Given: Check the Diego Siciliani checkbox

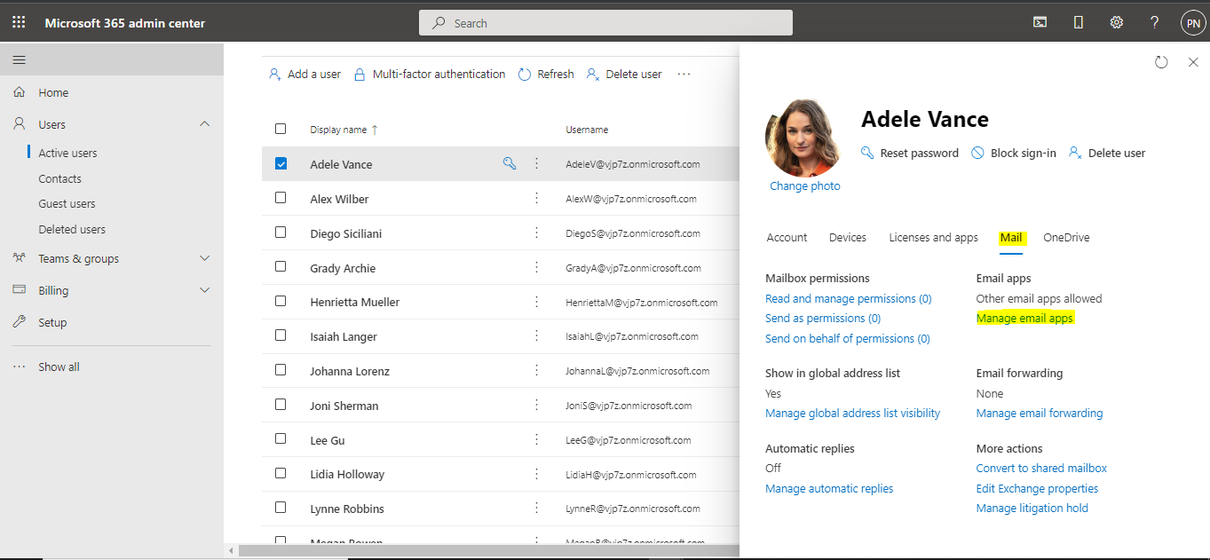Looking at the screenshot, I should pyautogui.click(x=280, y=233).
